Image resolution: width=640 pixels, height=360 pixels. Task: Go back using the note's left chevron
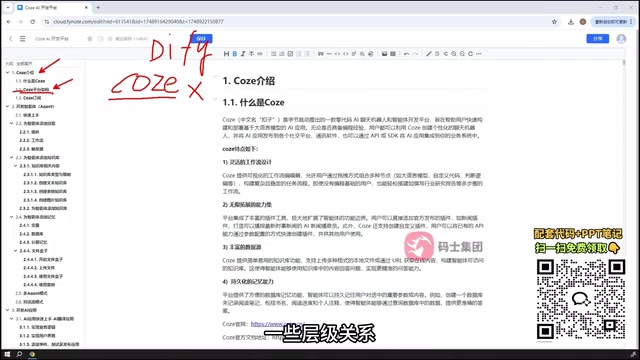pos(11,39)
